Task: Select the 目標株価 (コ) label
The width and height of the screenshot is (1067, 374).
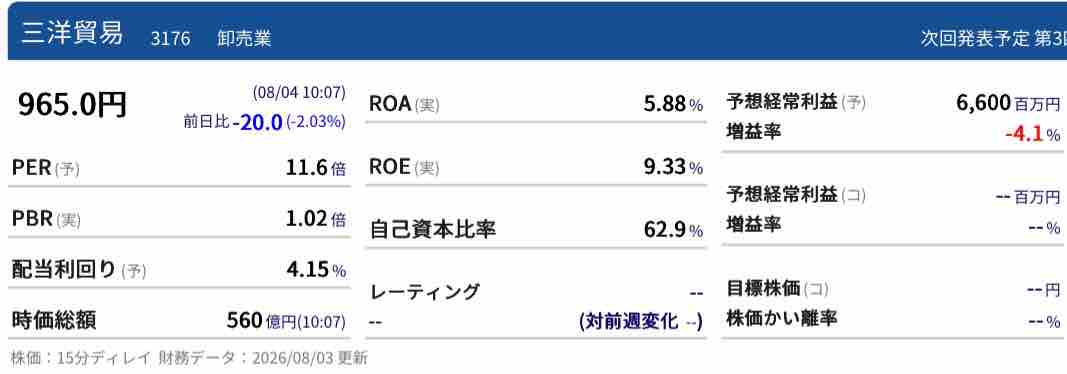Action: (778, 289)
